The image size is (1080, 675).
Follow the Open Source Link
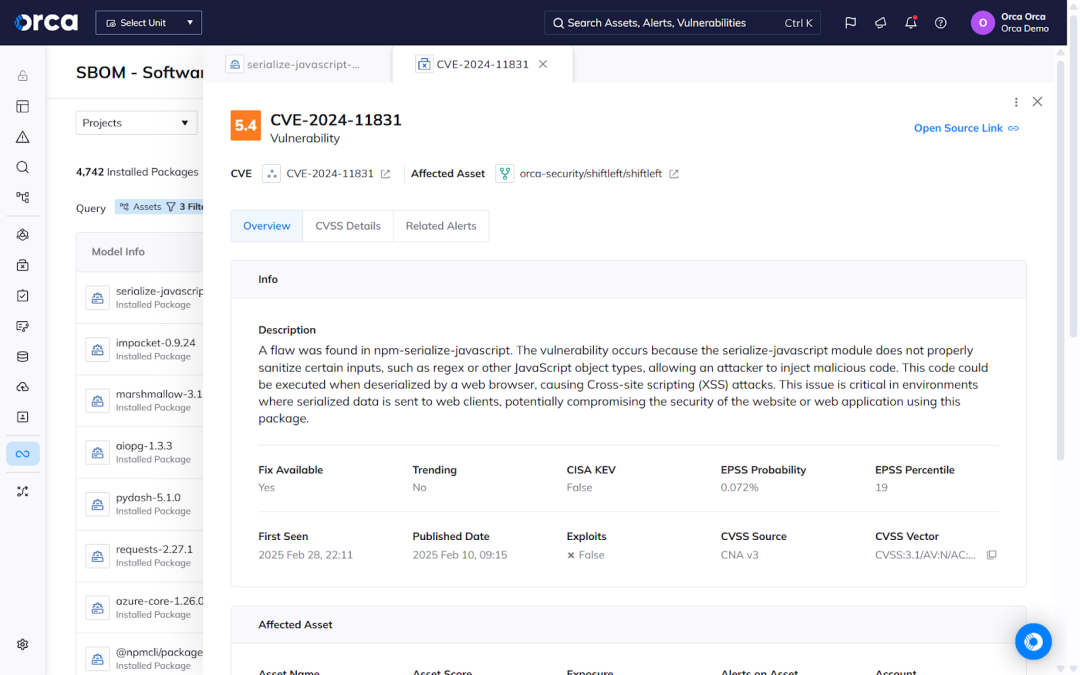966,128
